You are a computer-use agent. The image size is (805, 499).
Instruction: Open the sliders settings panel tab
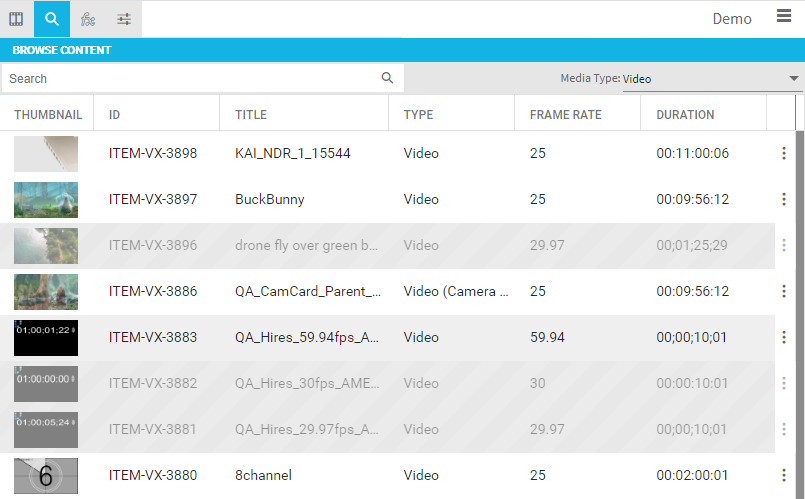pos(124,19)
